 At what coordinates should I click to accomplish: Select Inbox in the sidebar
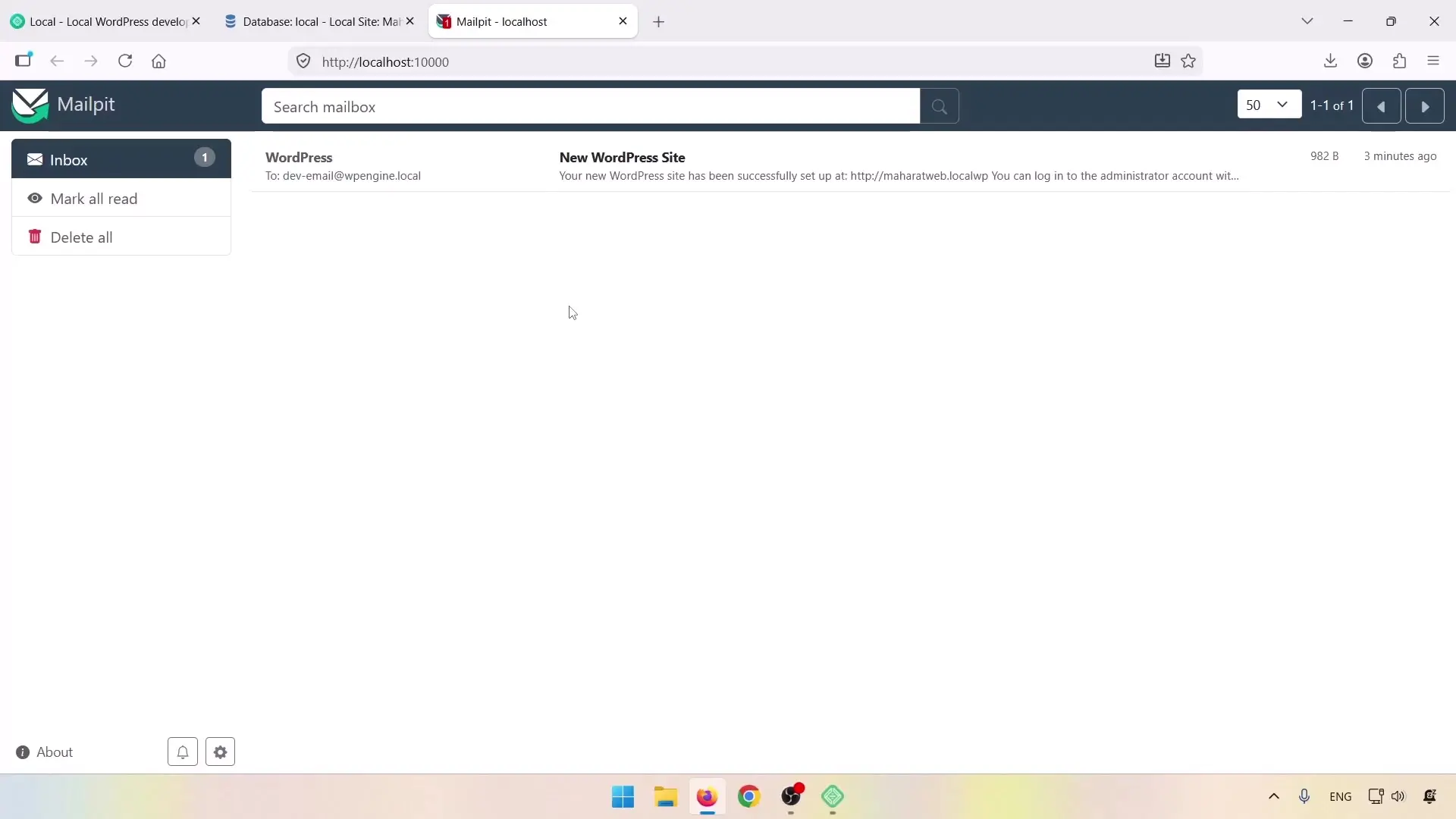[x=121, y=159]
